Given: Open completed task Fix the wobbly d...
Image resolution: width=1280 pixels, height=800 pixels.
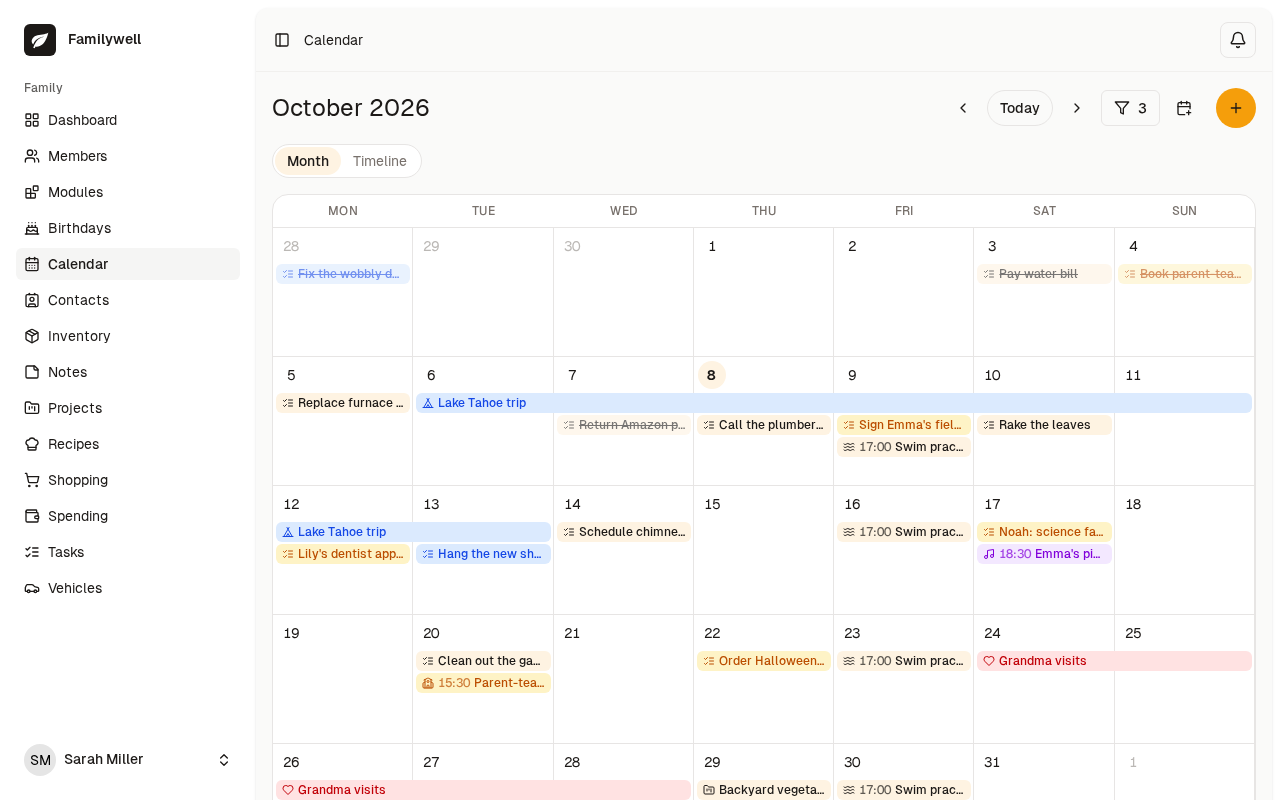Looking at the screenshot, I should 343,274.
